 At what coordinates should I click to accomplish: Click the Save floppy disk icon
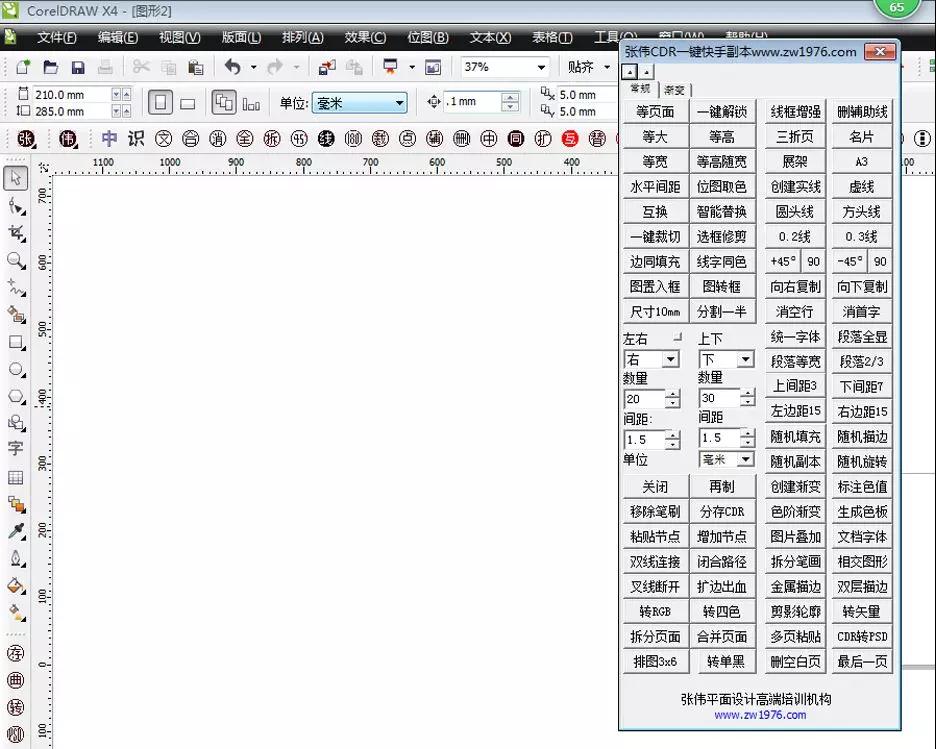tap(77, 67)
